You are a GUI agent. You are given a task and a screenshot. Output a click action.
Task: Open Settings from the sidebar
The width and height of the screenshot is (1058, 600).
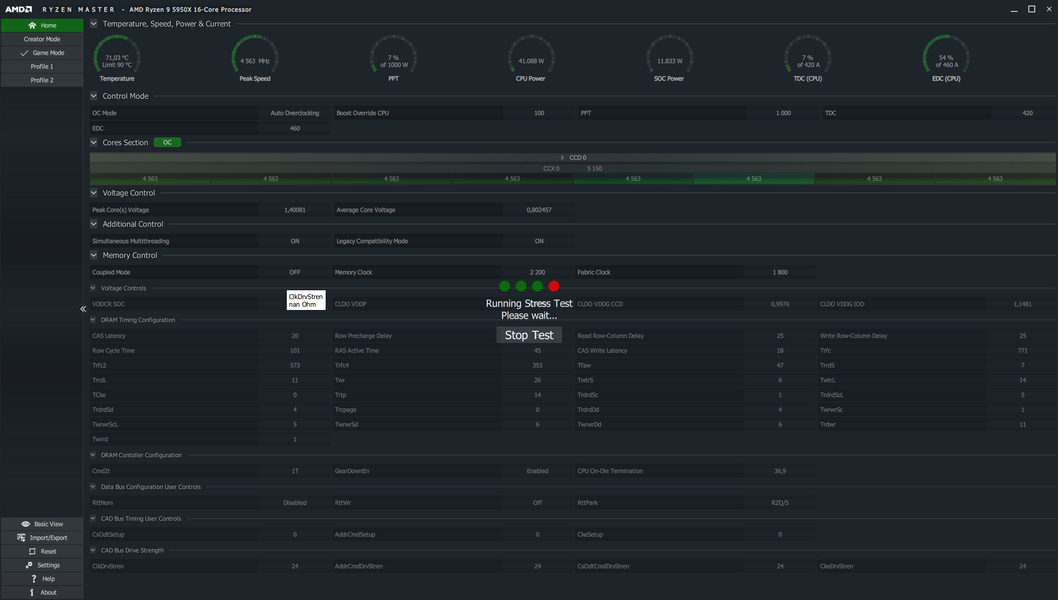pyautogui.click(x=42, y=565)
